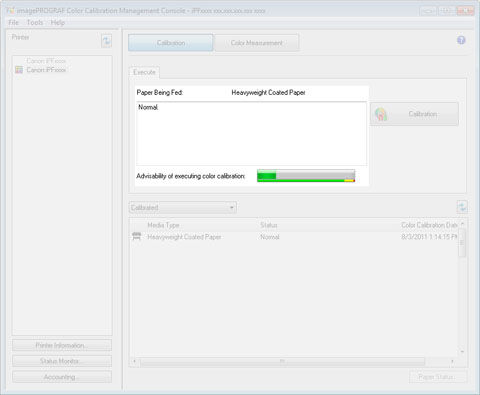Viewport: 480px width, 395px height.
Task: Refresh the Printer list icon
Action: click(x=106, y=41)
